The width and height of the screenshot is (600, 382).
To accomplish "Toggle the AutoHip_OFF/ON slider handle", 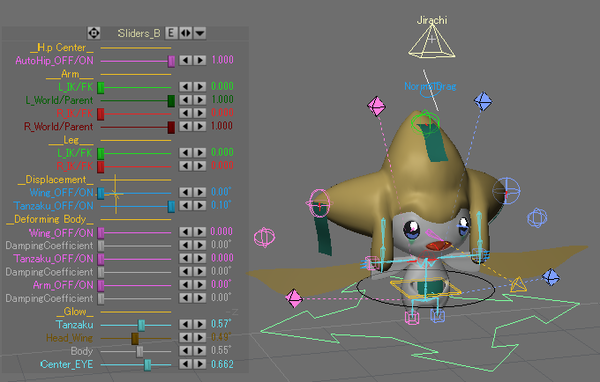I will 171,61.
